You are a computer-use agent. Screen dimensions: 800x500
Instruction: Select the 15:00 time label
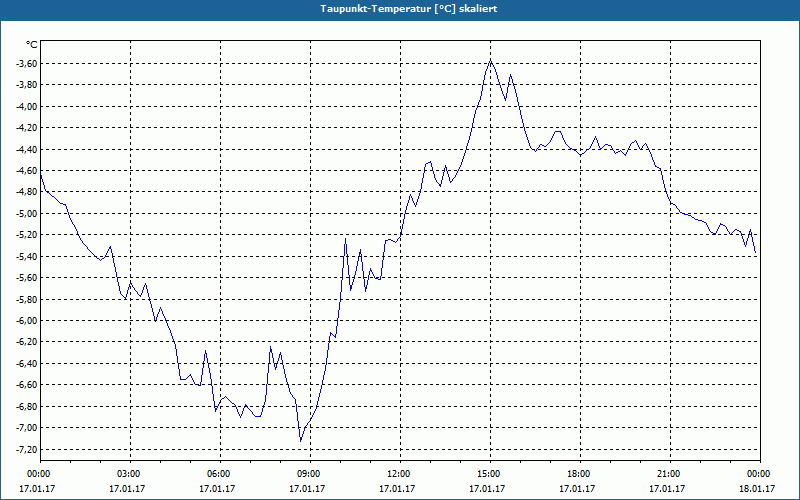488,474
